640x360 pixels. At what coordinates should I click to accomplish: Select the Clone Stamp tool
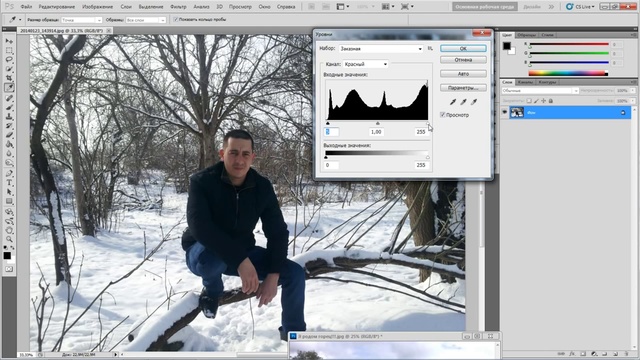[9, 117]
